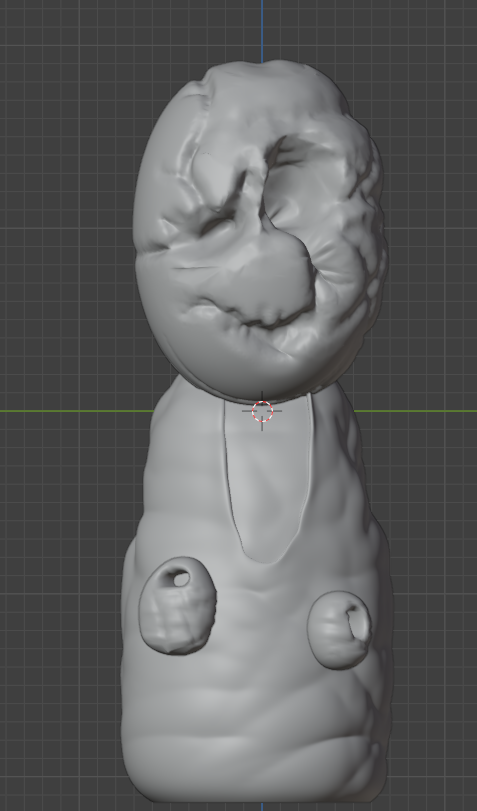
Task: Click the squinting left eye crease on the face
Action: pos(217,222)
